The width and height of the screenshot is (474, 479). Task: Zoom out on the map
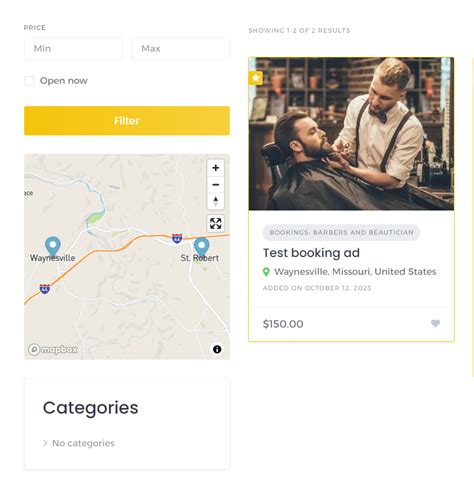point(215,184)
